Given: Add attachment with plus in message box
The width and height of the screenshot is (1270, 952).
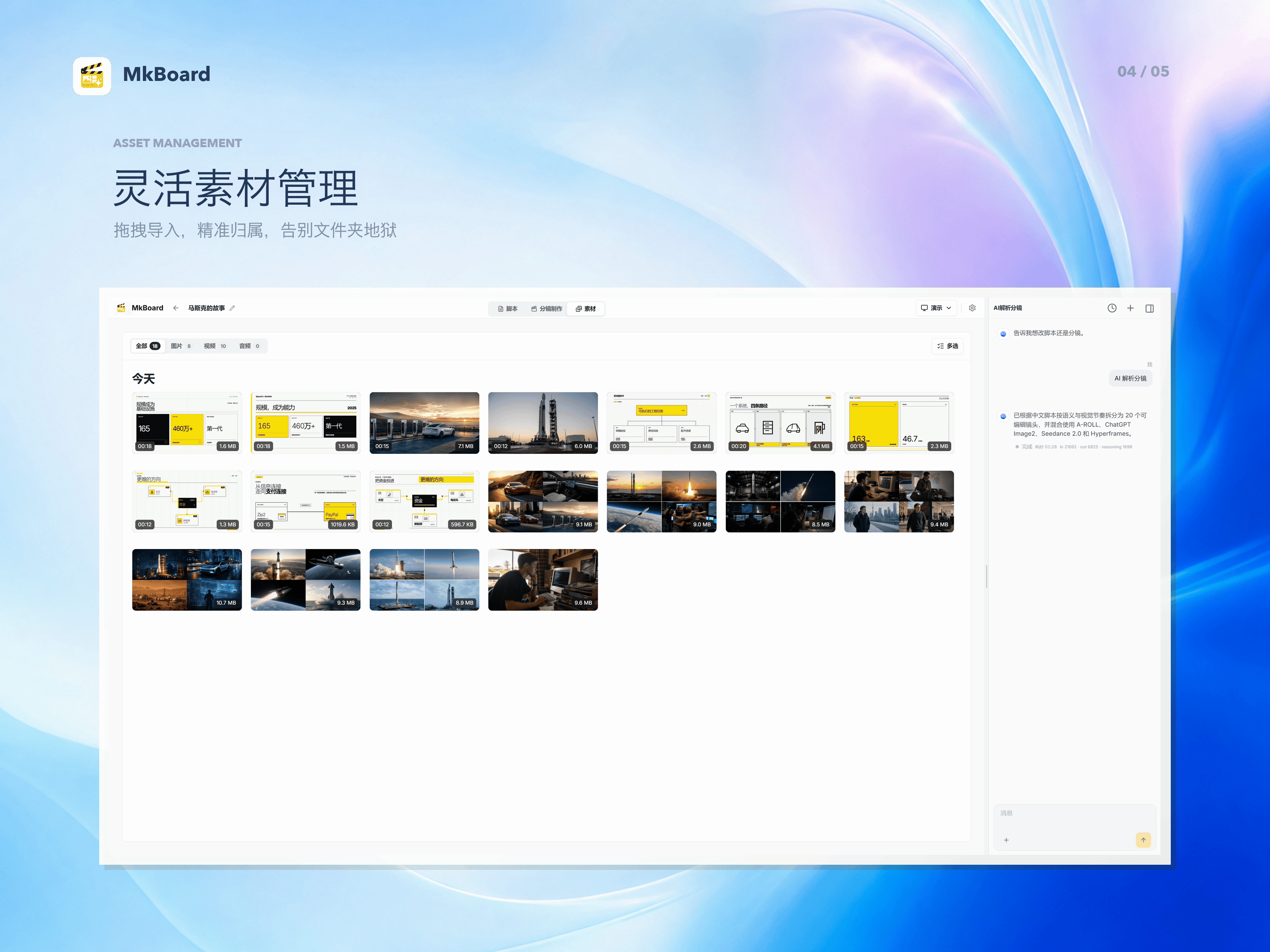Looking at the screenshot, I should pos(1006,840).
